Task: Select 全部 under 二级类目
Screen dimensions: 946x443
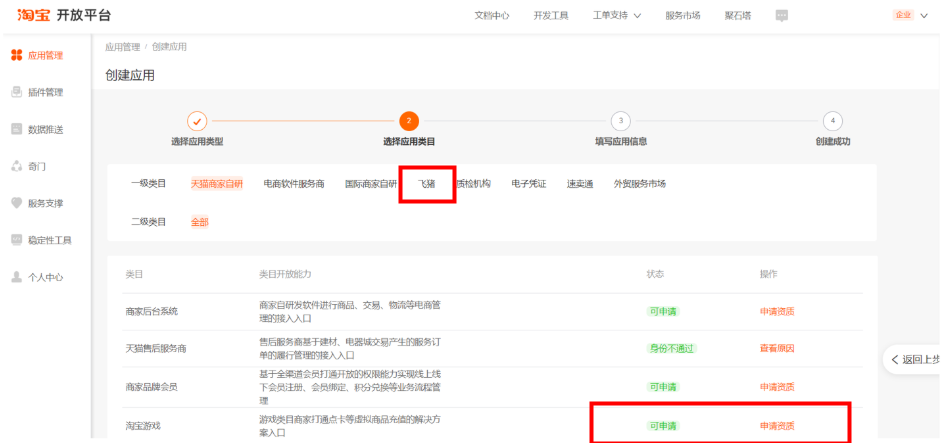Action: [200, 222]
